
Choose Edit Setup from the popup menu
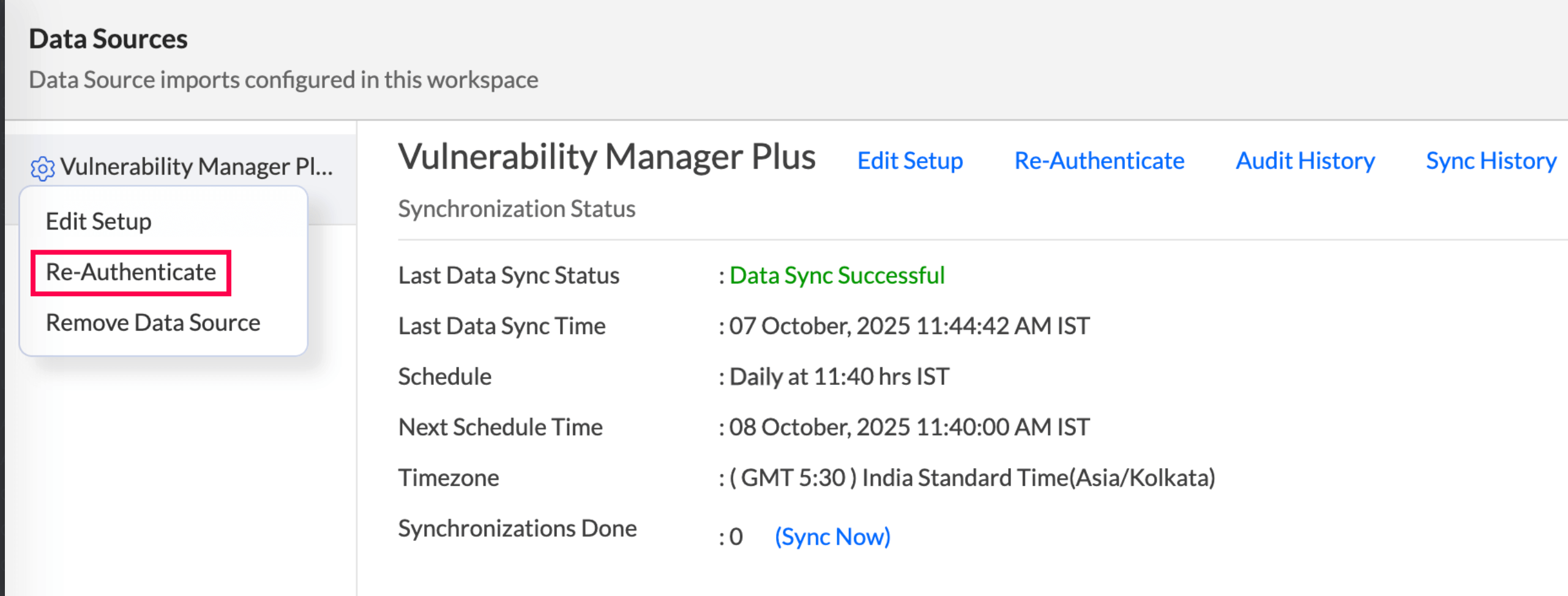[x=99, y=222]
